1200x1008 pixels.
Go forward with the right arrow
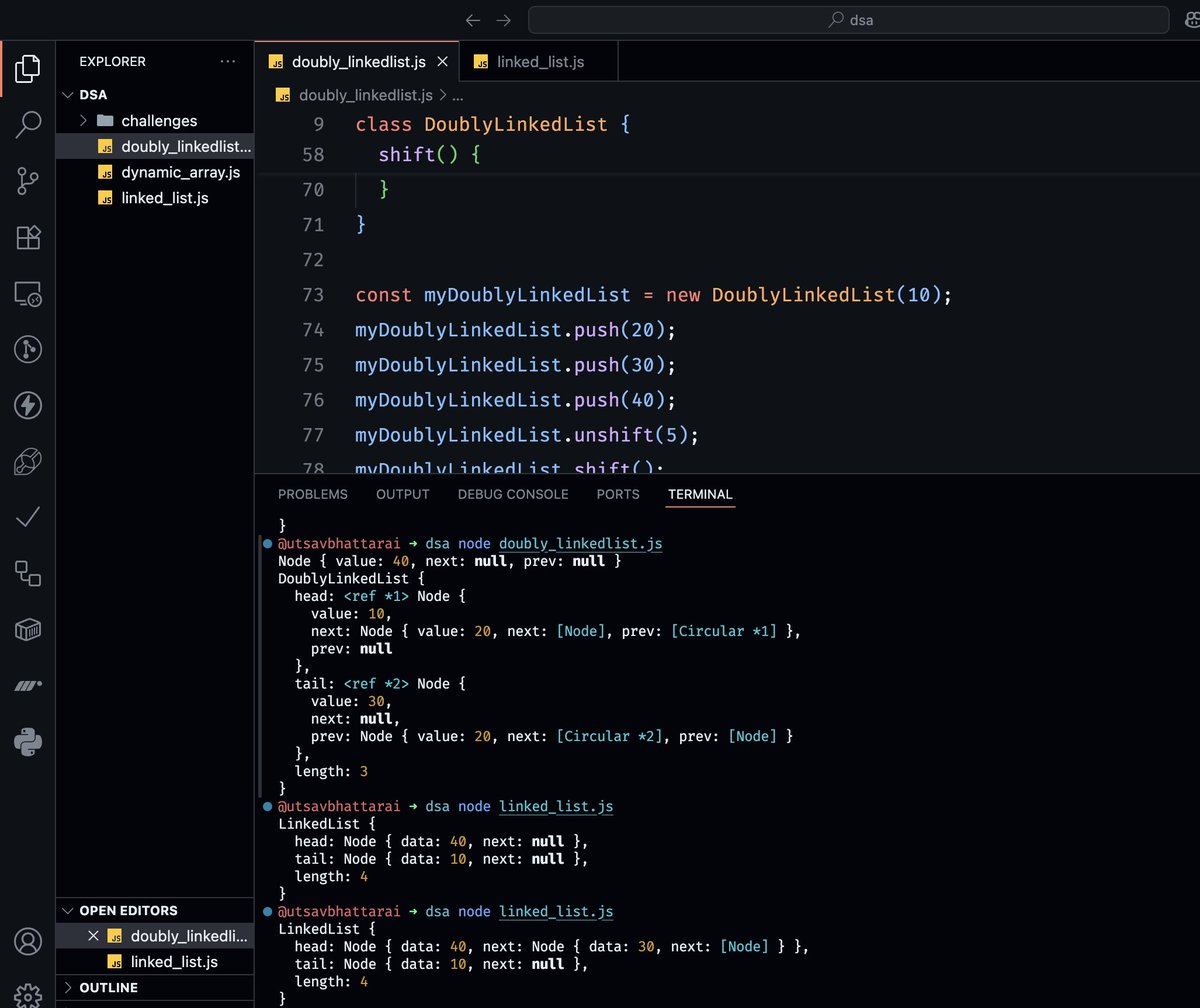(x=503, y=20)
